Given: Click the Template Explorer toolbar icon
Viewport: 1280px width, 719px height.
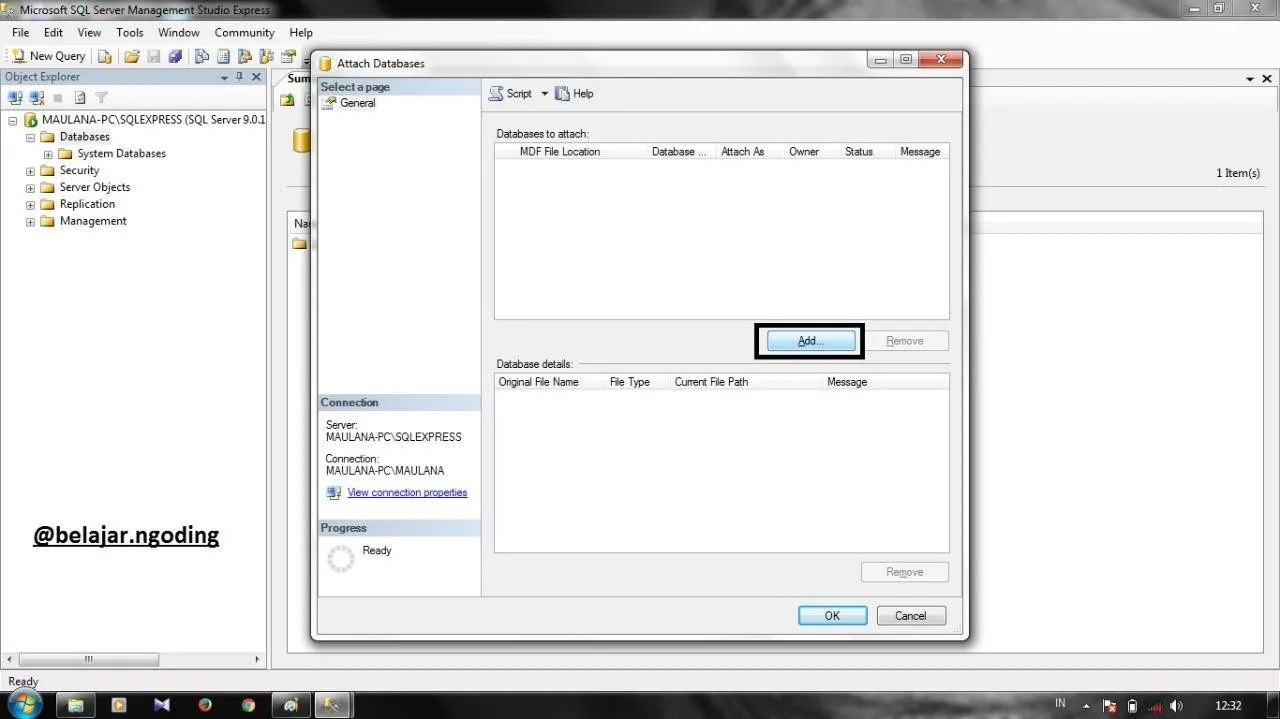Looking at the screenshot, I should click(x=266, y=56).
